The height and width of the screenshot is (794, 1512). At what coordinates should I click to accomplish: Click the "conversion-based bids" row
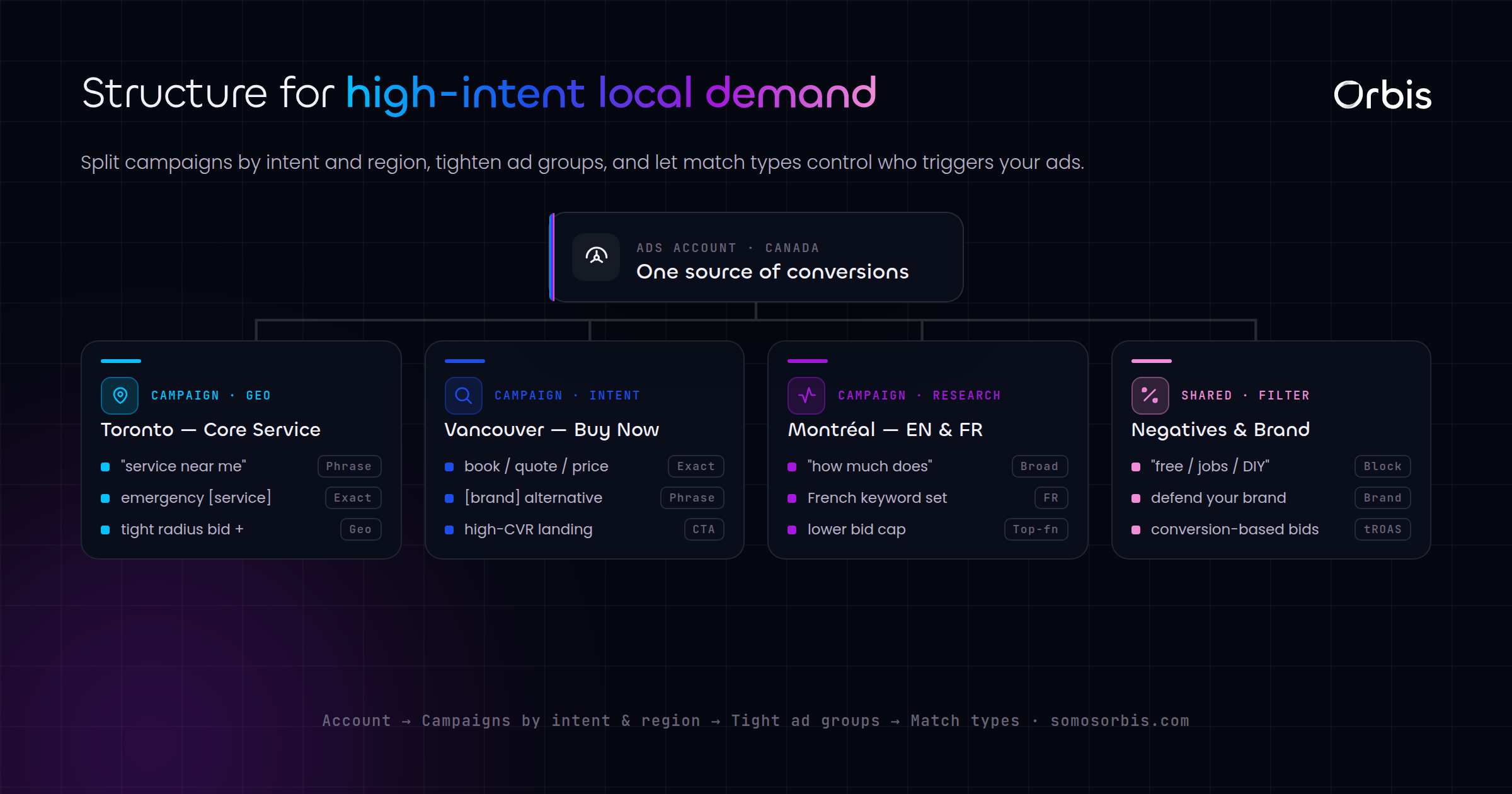click(1271, 529)
